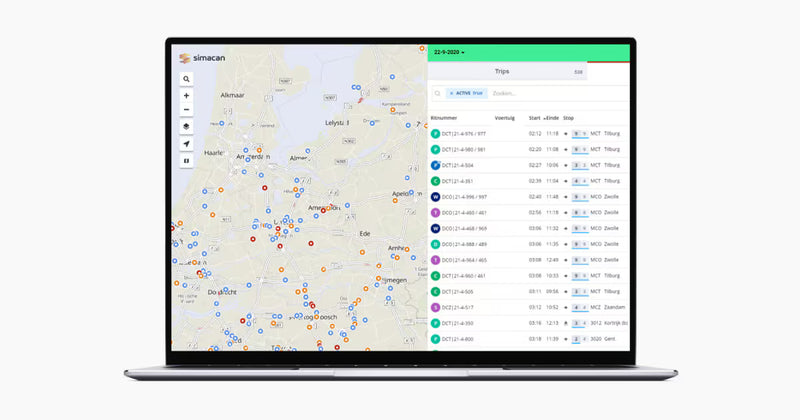Viewport: 800px width, 420px height.
Task: Click the search icon in the filter bar
Action: point(437,93)
